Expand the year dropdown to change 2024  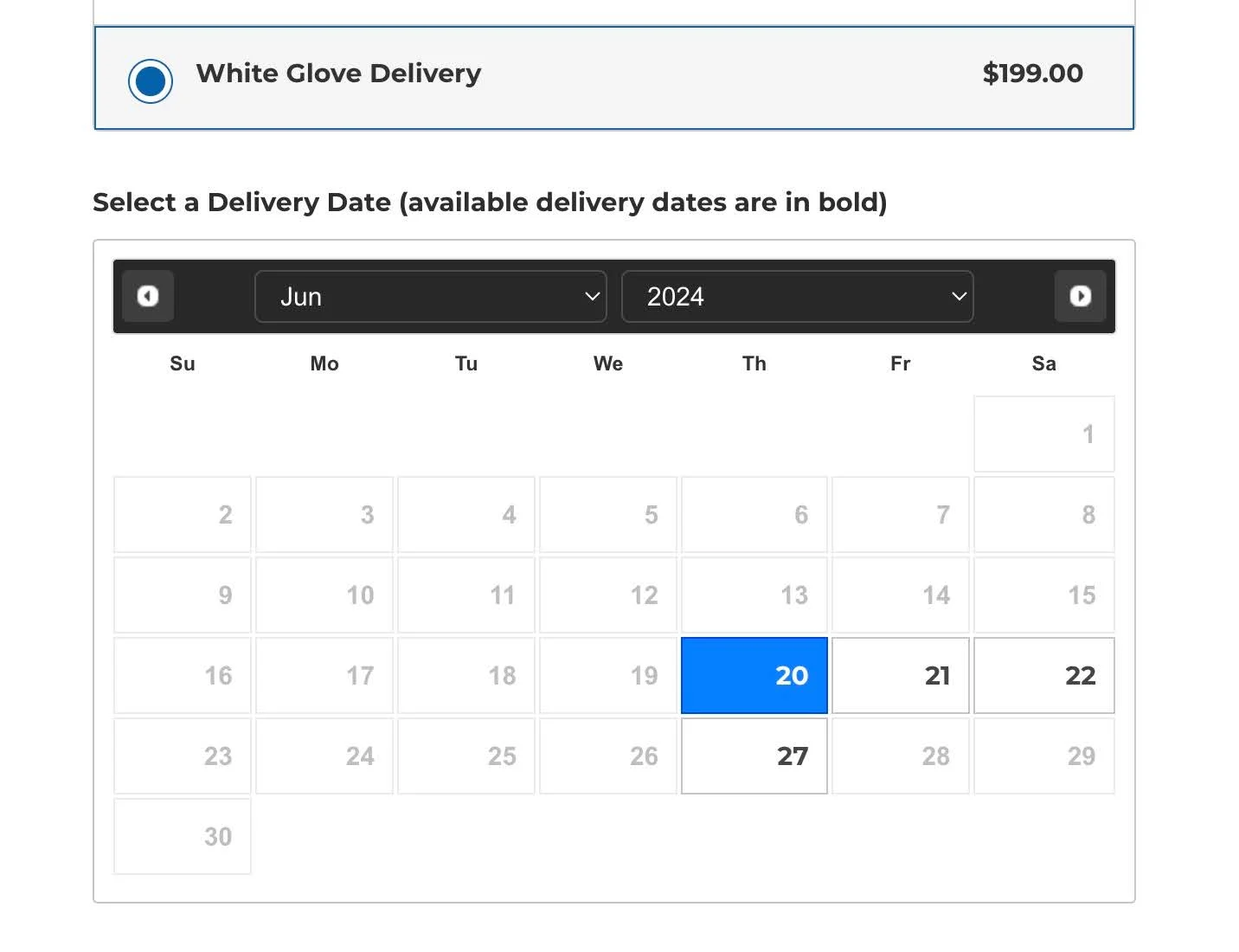click(797, 296)
